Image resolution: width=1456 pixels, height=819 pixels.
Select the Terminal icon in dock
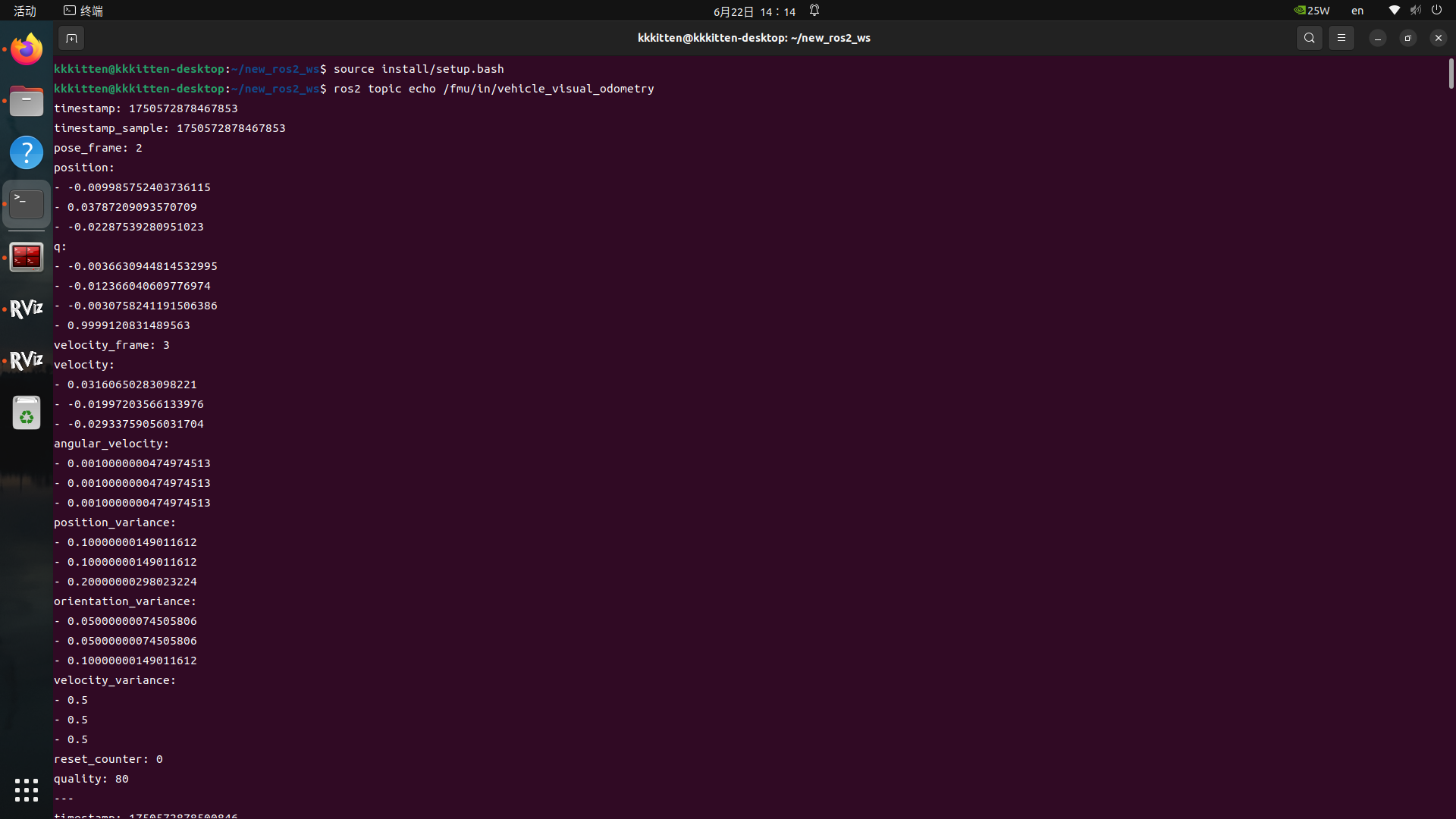pyautogui.click(x=27, y=204)
